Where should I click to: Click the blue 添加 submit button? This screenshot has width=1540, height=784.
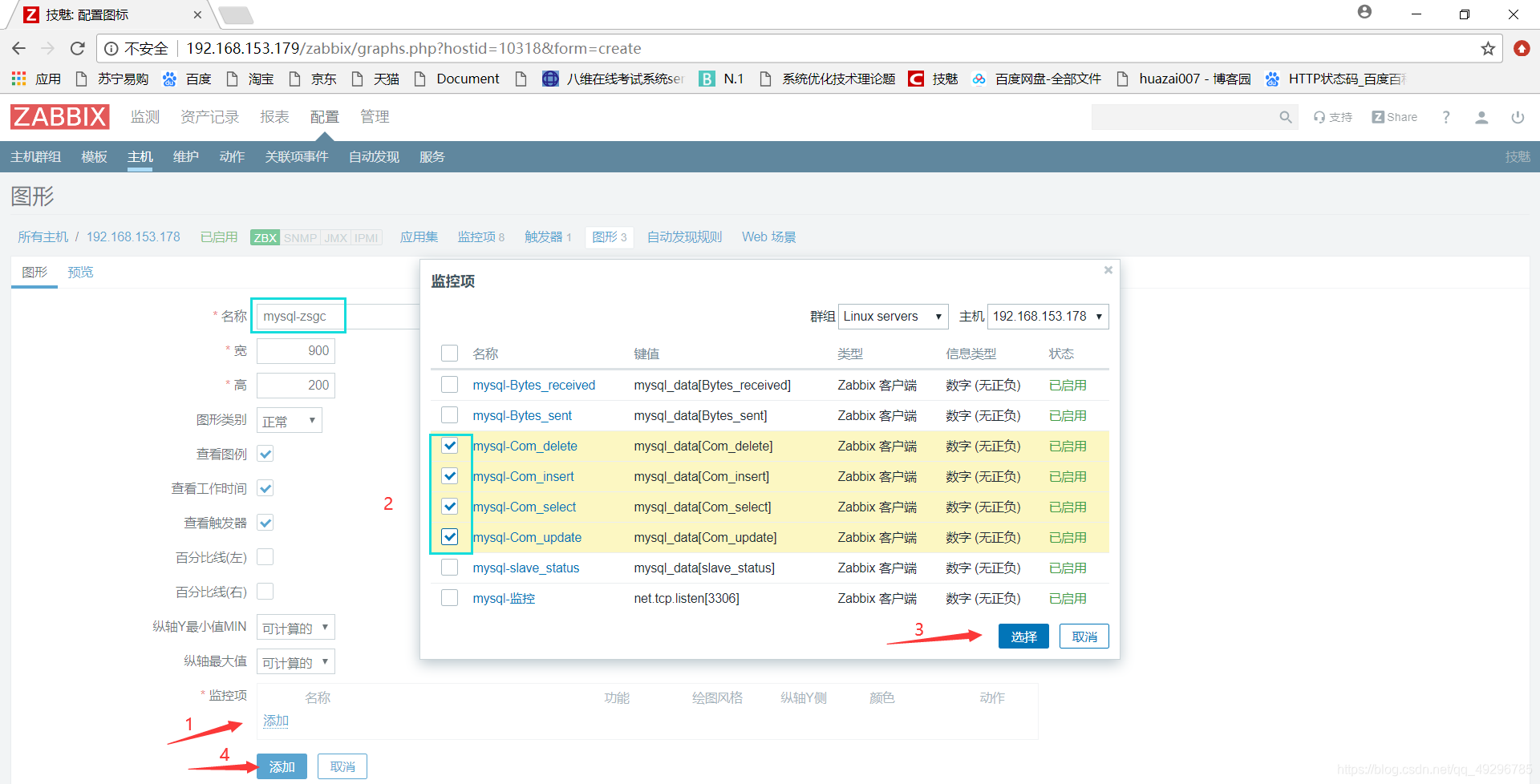tap(282, 767)
